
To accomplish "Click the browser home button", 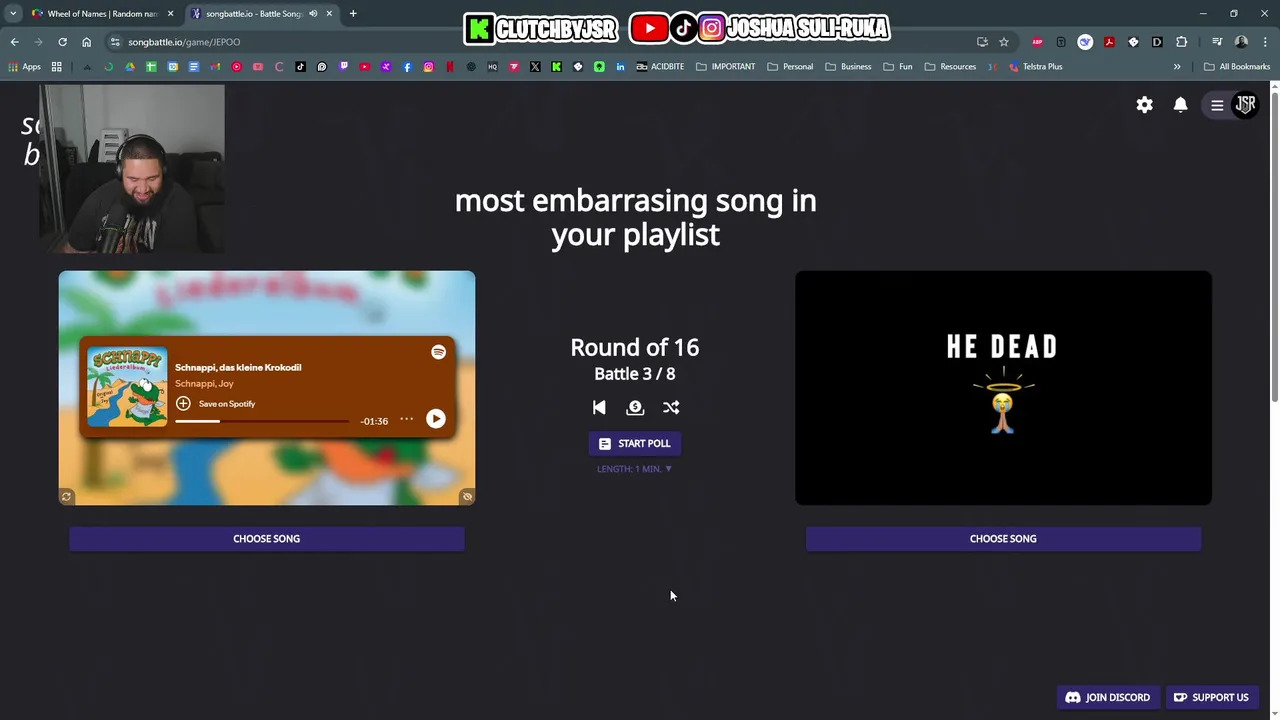I will [x=86, y=42].
